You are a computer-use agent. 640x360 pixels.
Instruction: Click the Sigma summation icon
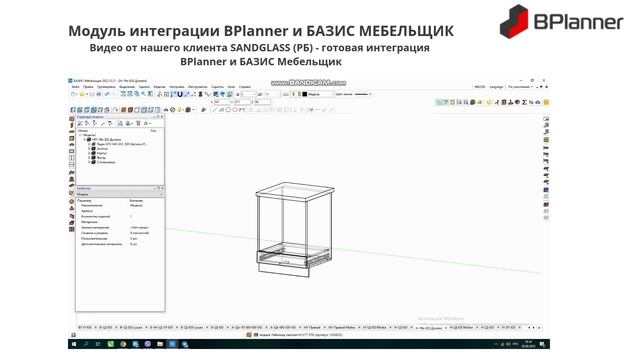(x=524, y=102)
